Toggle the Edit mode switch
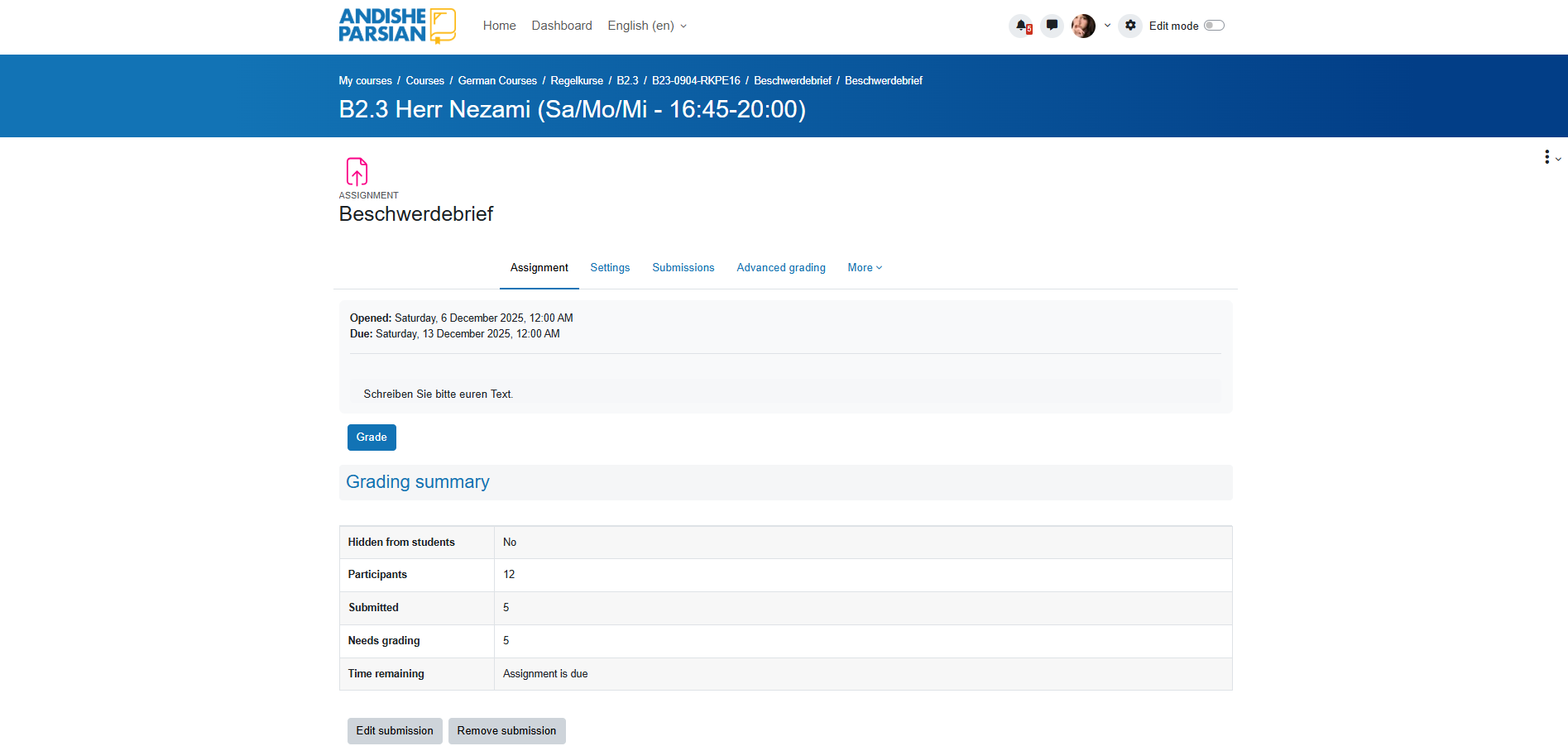Image resolution: width=1568 pixels, height=746 pixels. click(x=1214, y=26)
